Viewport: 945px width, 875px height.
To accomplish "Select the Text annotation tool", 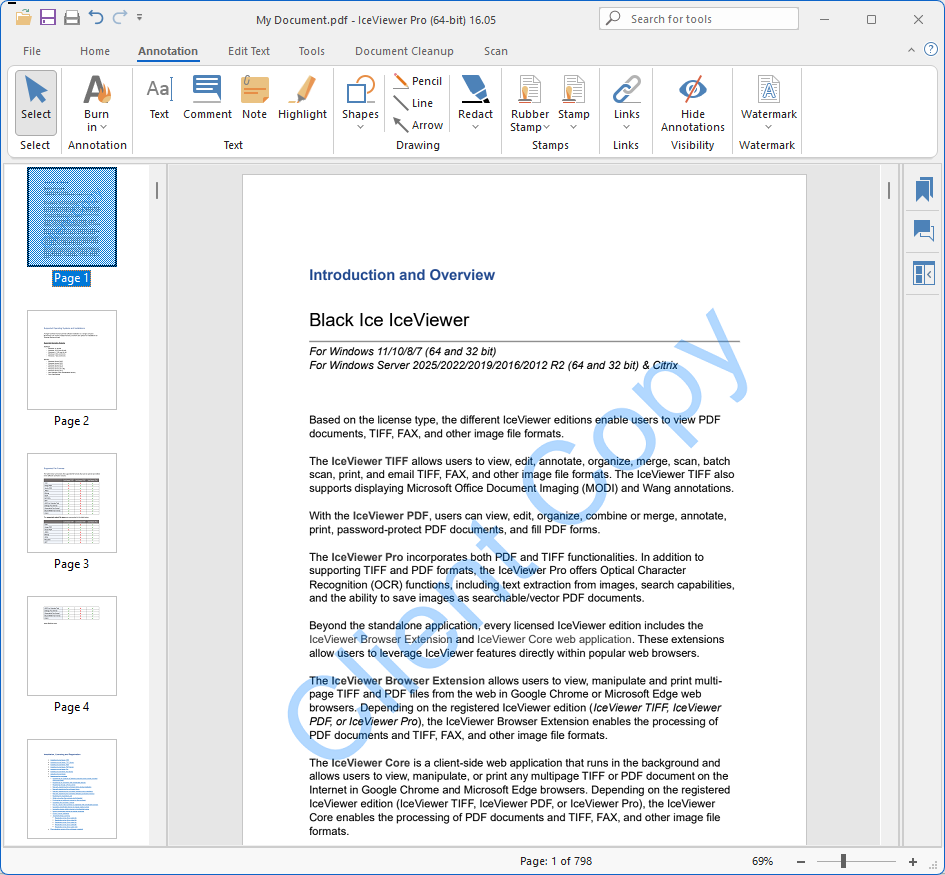I will (x=159, y=98).
